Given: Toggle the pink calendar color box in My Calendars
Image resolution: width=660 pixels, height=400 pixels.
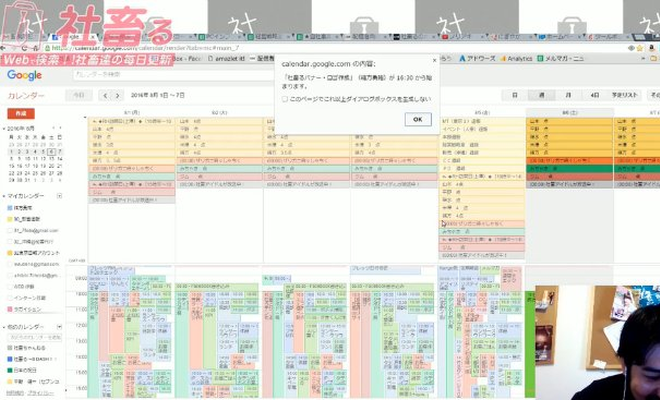Looking at the screenshot, I should (9, 310).
